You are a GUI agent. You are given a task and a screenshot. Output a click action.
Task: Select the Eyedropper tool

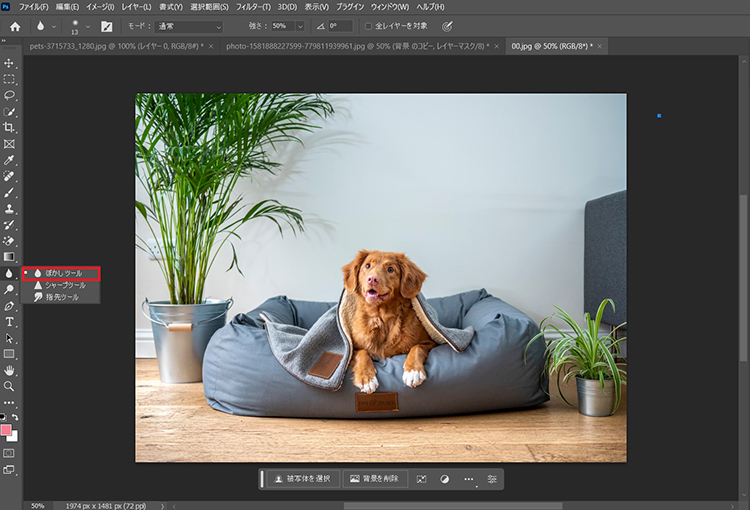[x=9, y=160]
